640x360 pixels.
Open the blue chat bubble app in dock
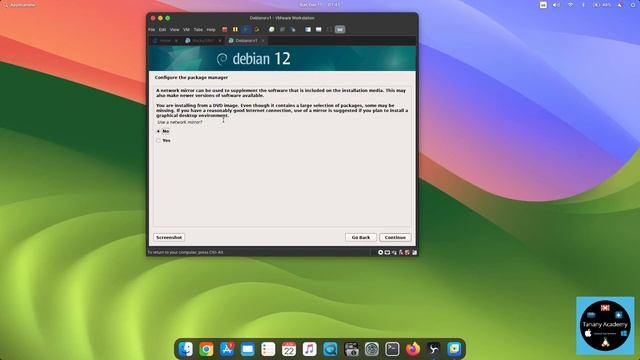click(x=330, y=349)
